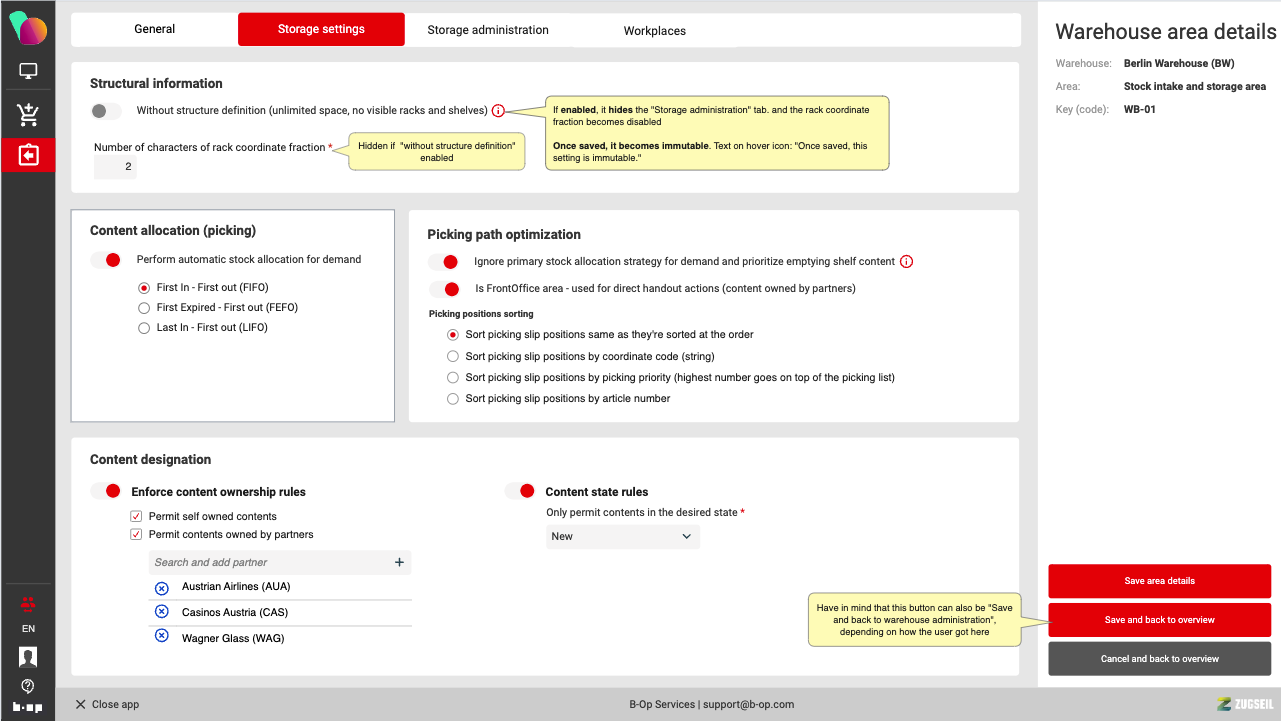Screen dimensions: 1281x721
Task: Switch to the Storage administration tab
Action: [x=488, y=30]
